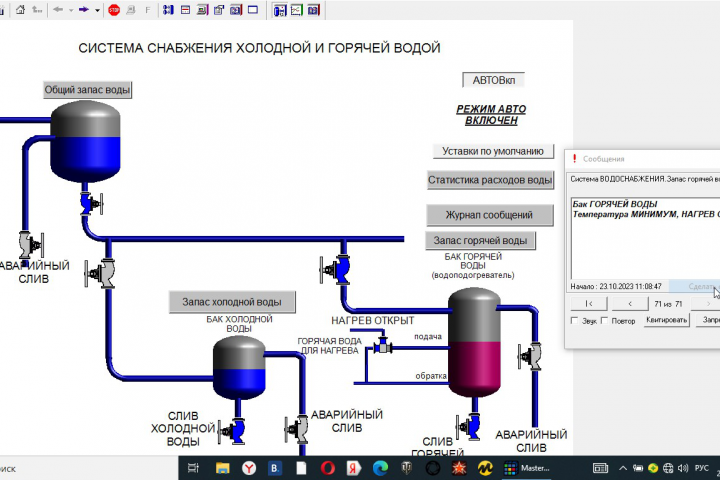This screenshot has width=720, height=480.
Task: Toggle the Звук checkbox in Сообщения
Action: pyautogui.click(x=574, y=320)
